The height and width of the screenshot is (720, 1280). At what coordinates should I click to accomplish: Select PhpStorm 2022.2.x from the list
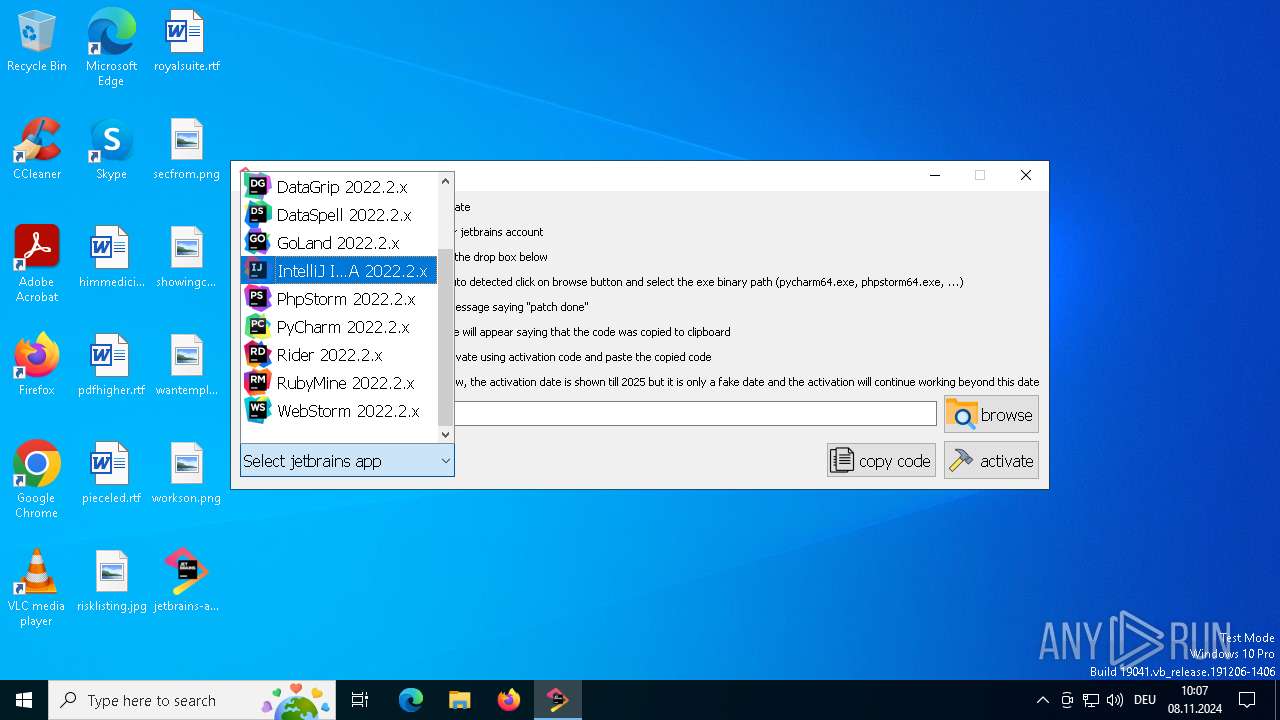coord(339,299)
